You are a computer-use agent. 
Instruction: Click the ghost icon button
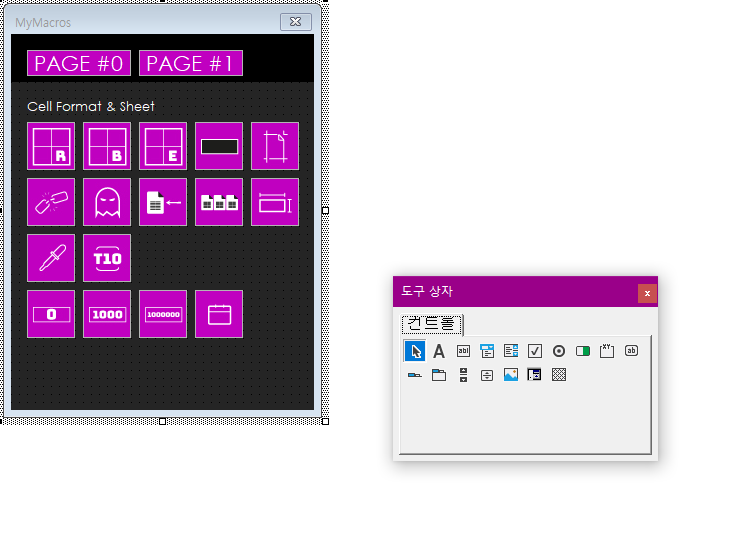click(x=107, y=202)
